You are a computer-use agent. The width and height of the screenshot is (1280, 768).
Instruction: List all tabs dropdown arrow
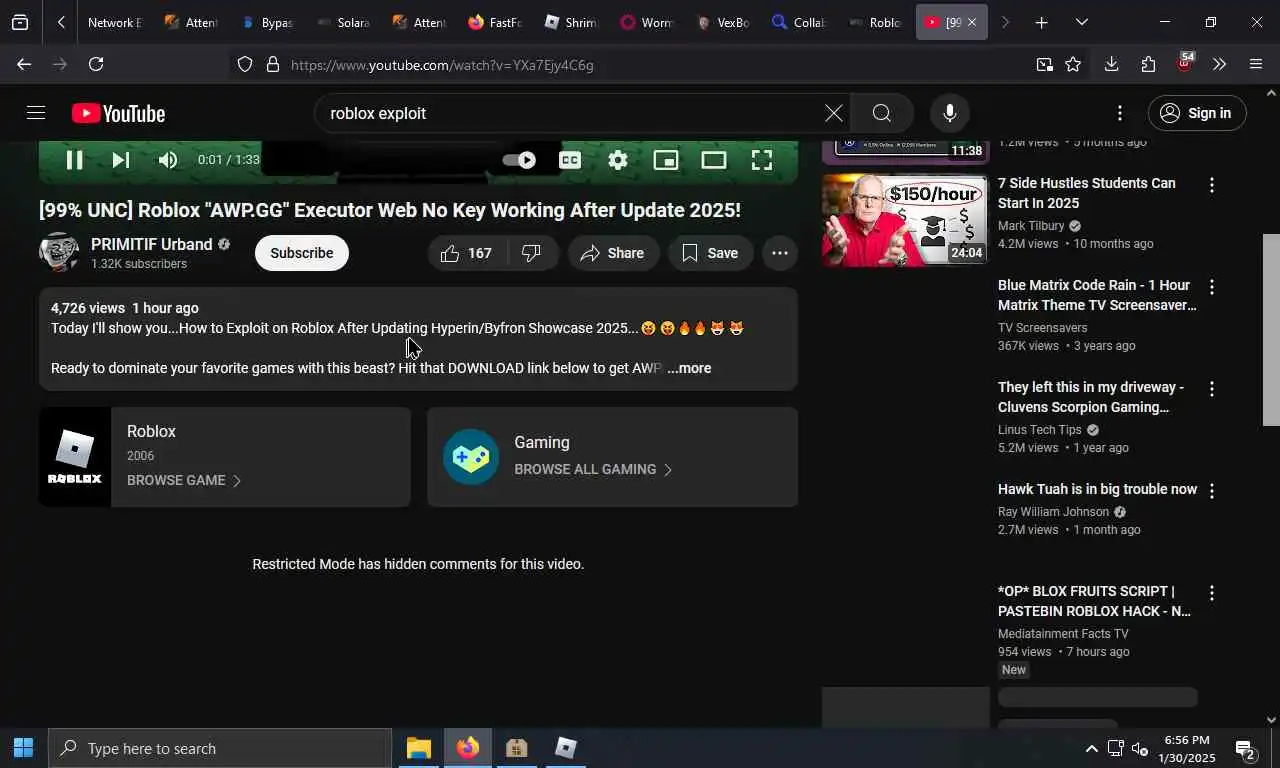(1081, 22)
